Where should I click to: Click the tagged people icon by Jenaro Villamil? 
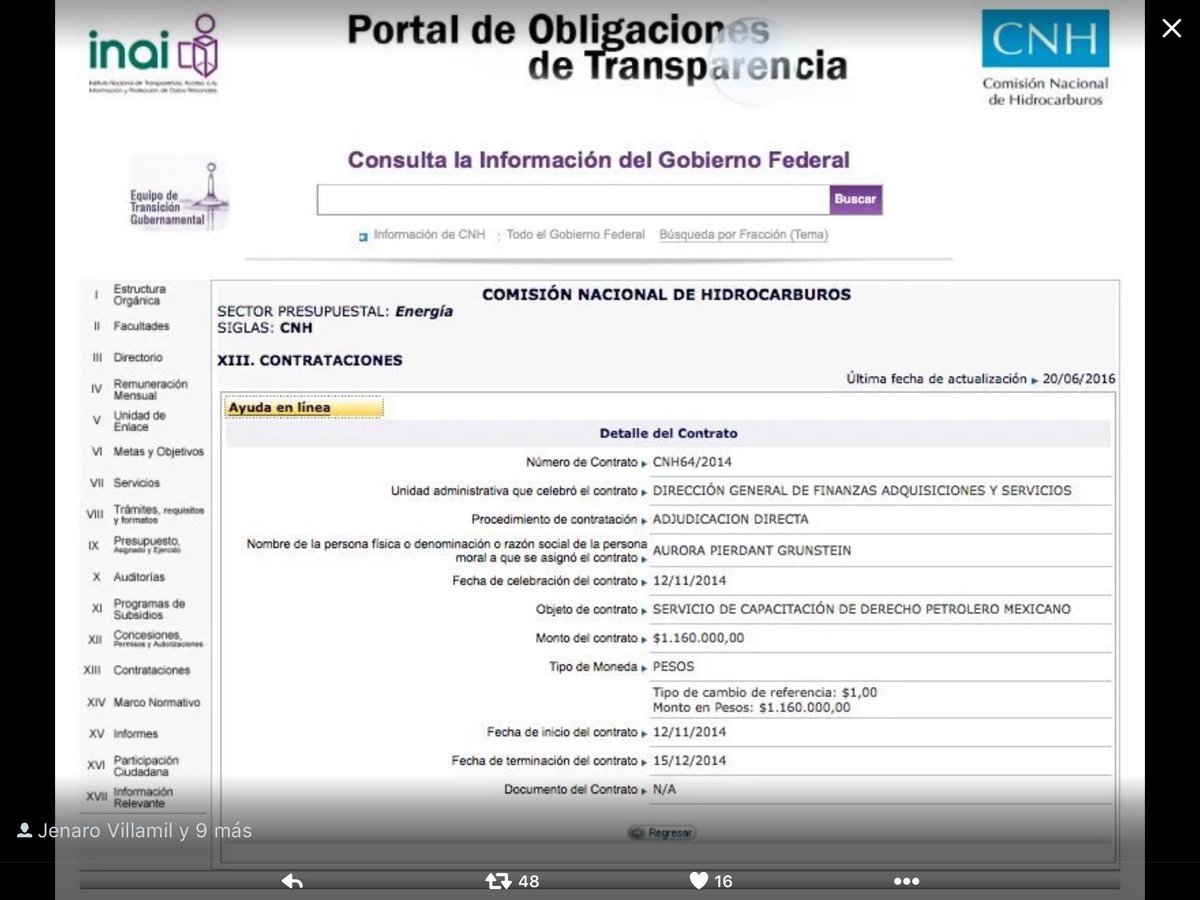tap(25, 831)
